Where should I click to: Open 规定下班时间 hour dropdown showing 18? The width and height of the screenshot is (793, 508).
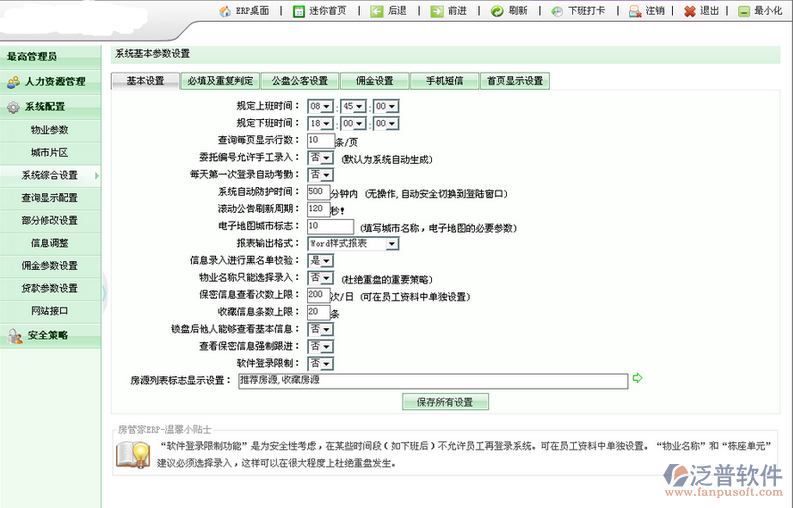321,123
